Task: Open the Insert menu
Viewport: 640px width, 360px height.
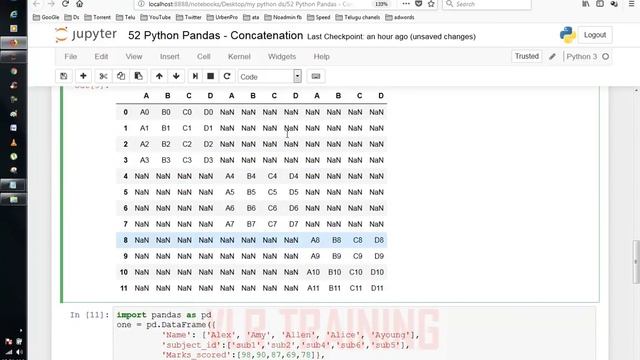Action: click(170, 56)
